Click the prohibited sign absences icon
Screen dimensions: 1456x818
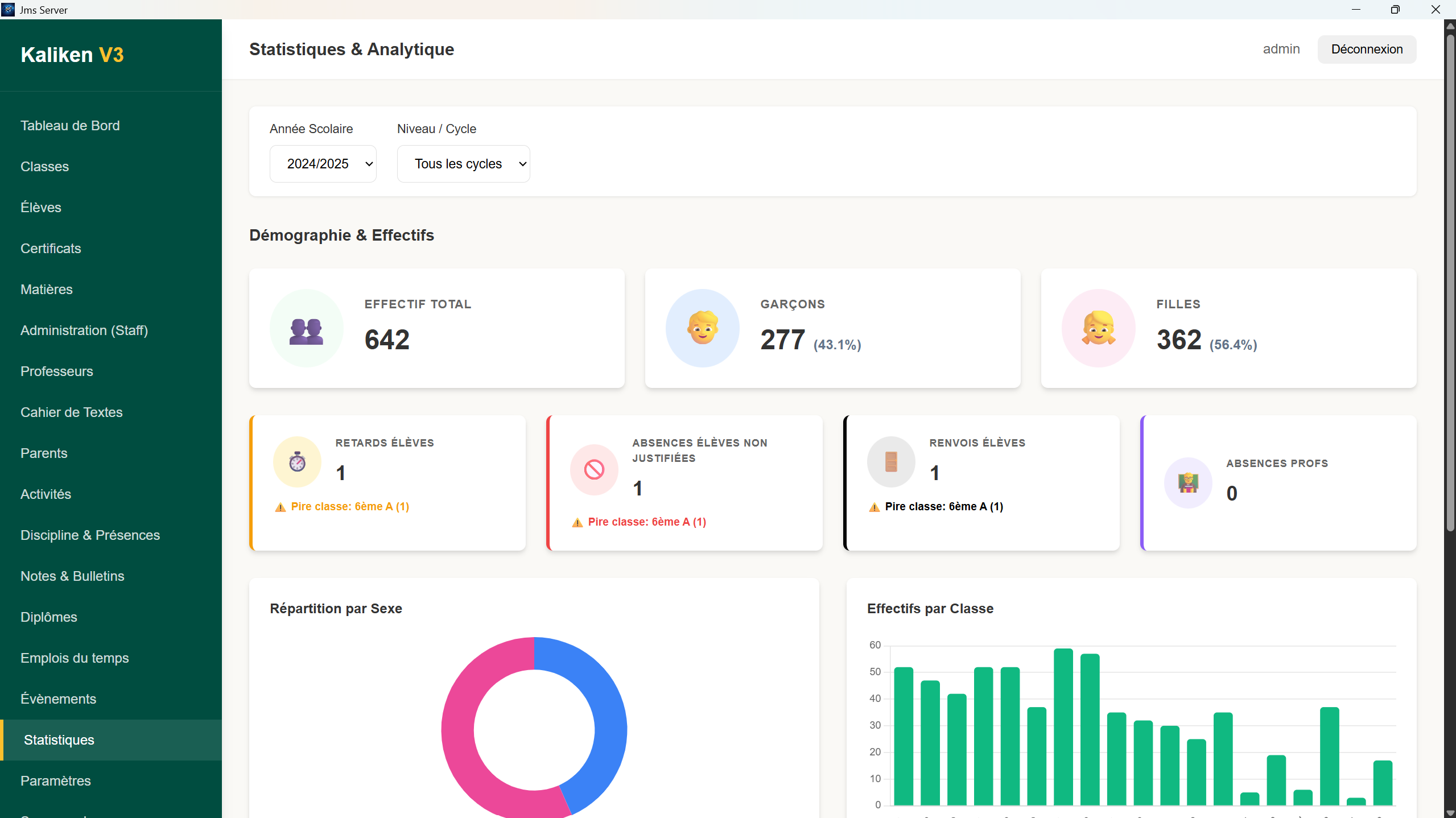(x=594, y=470)
